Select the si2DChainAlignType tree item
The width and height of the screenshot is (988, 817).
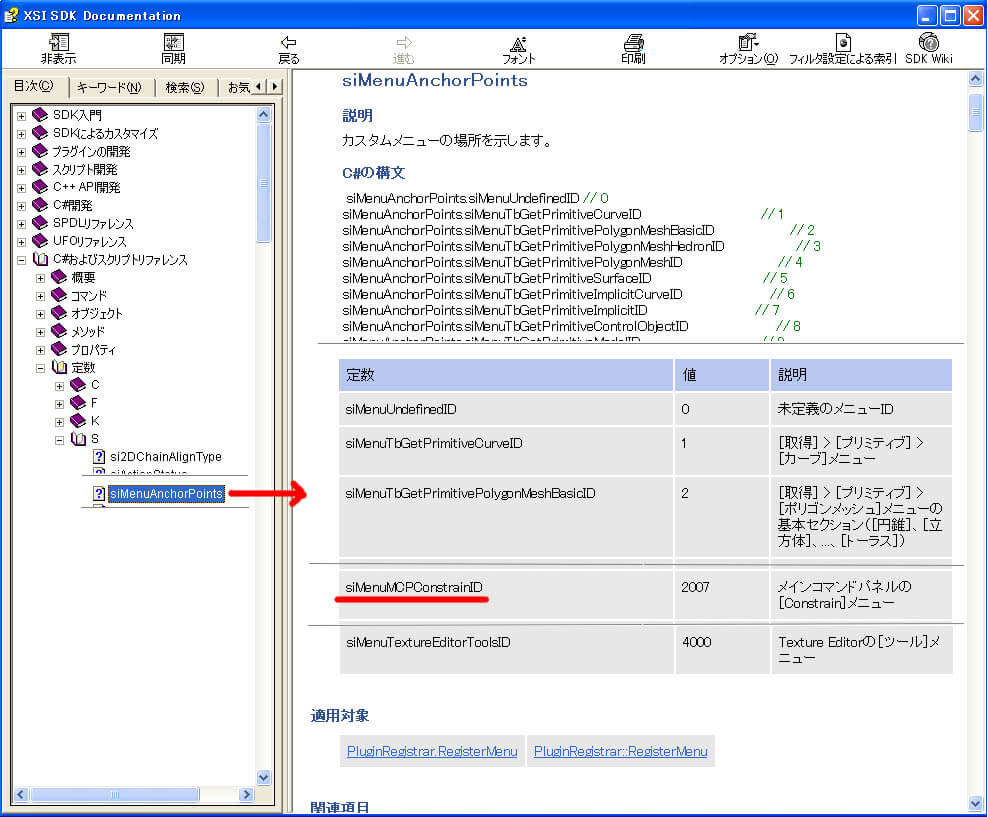point(166,456)
